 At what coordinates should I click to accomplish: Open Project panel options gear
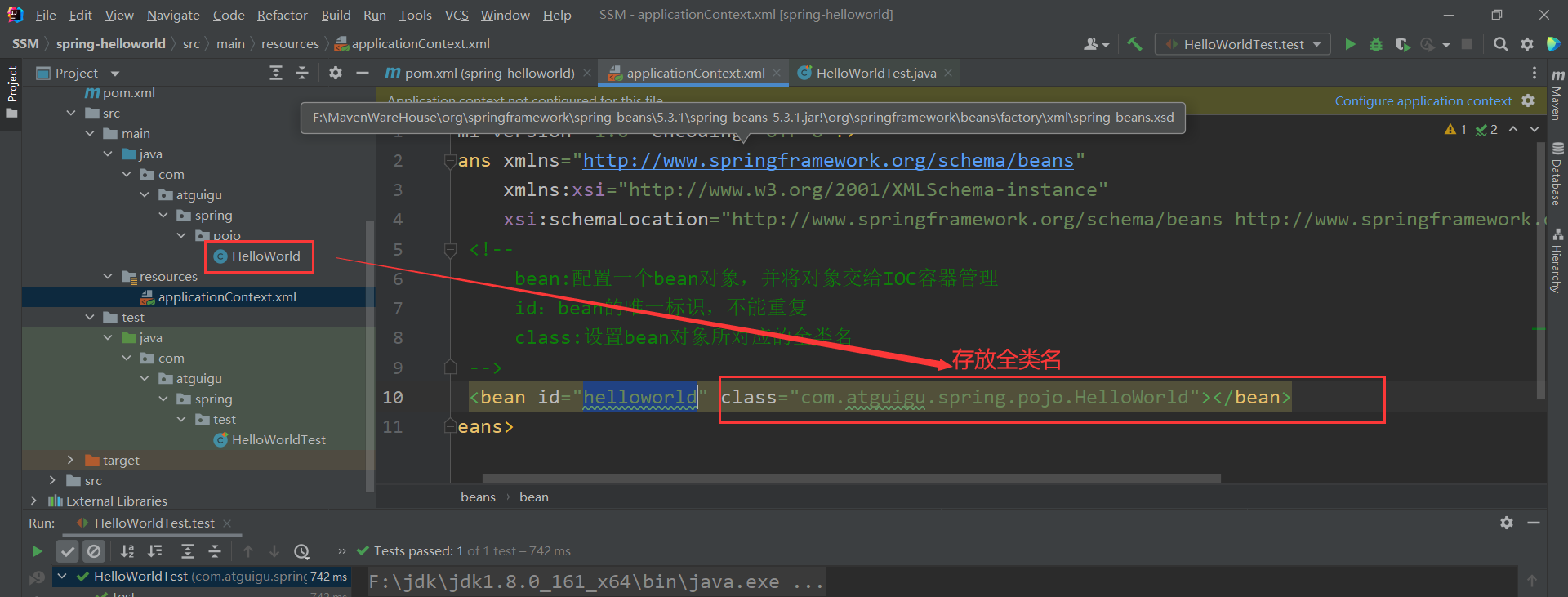pyautogui.click(x=335, y=73)
